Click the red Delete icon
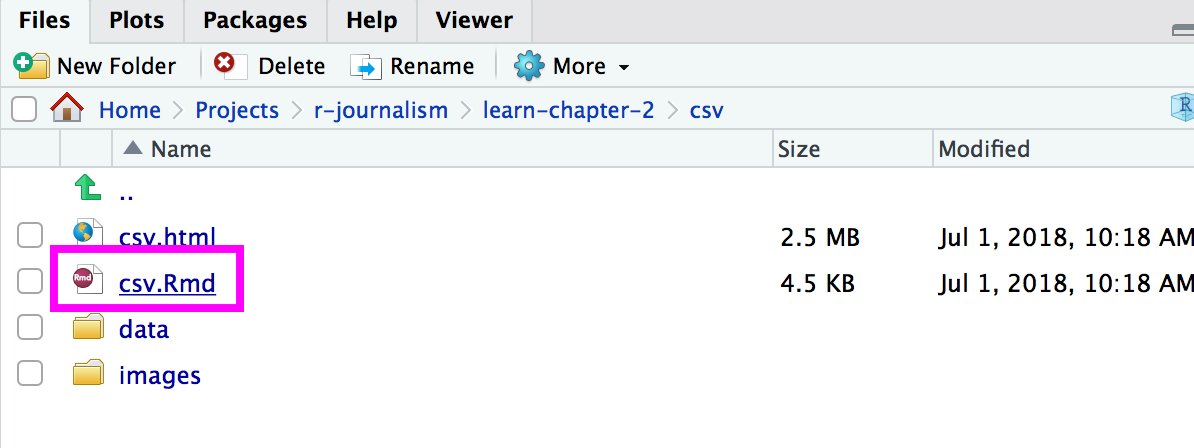This screenshot has width=1194, height=448. 225,65
